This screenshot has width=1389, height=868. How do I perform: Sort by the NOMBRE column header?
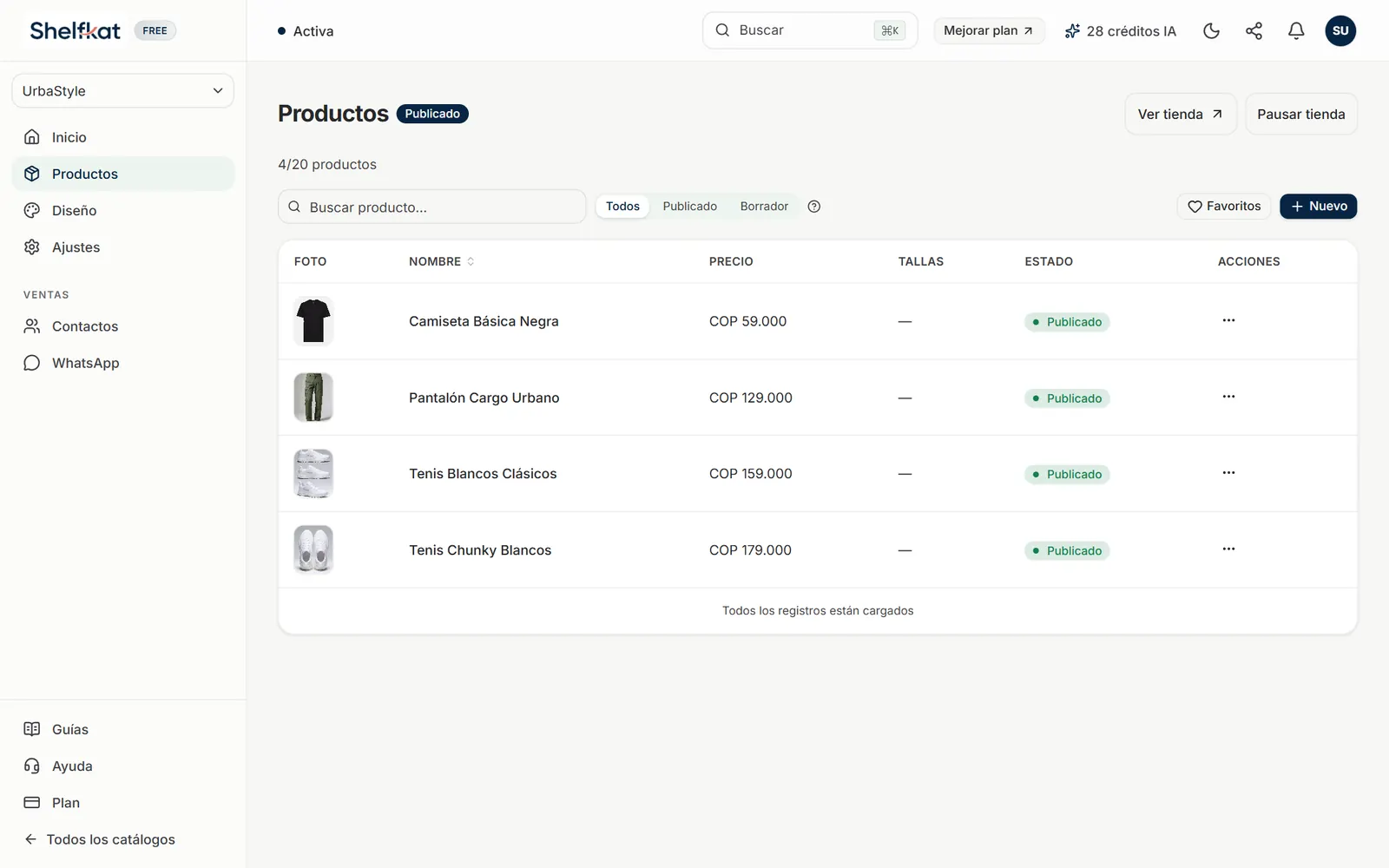[441, 261]
